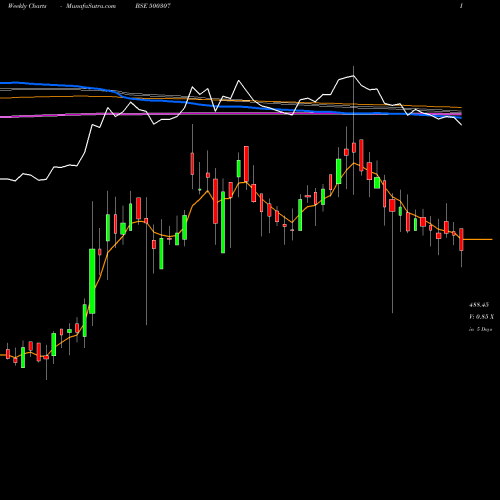Select the "V:" volume ratio text
500x500 pixels.
pos(481,317)
